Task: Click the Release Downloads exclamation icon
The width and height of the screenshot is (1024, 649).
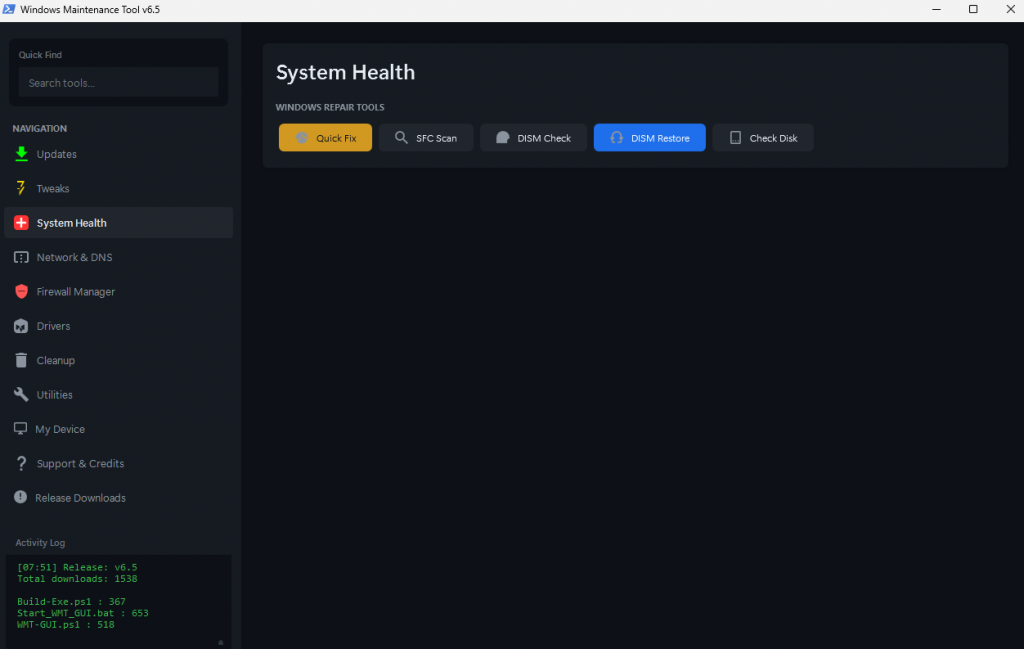Action: coord(20,497)
